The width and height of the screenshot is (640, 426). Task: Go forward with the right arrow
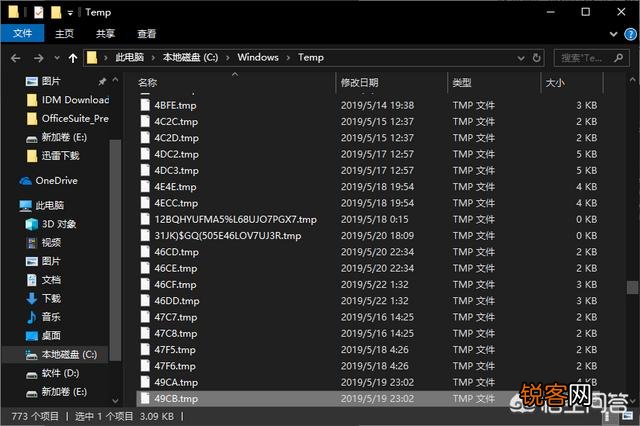click(x=38, y=58)
